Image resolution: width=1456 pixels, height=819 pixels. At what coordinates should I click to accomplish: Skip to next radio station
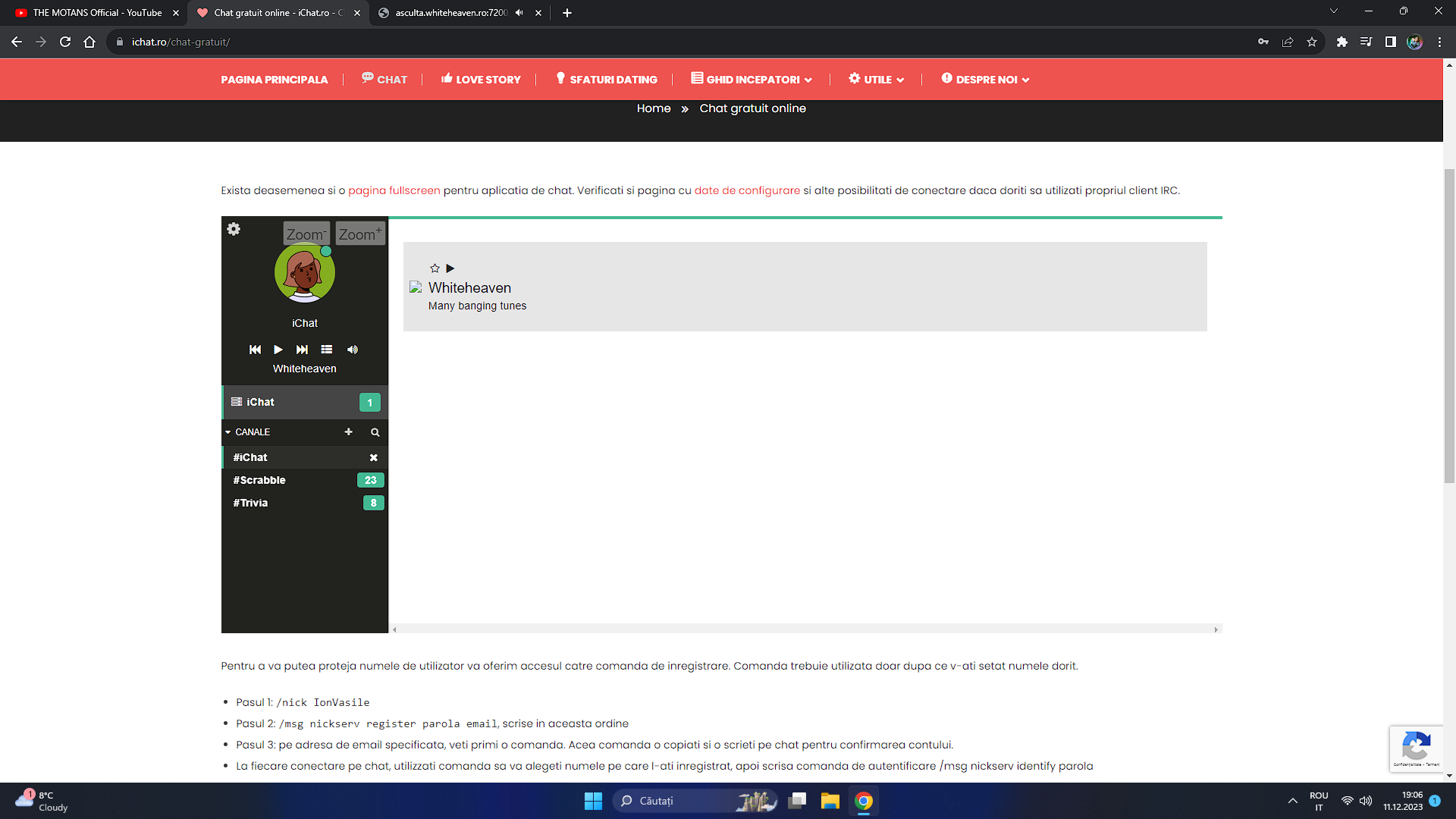(302, 350)
